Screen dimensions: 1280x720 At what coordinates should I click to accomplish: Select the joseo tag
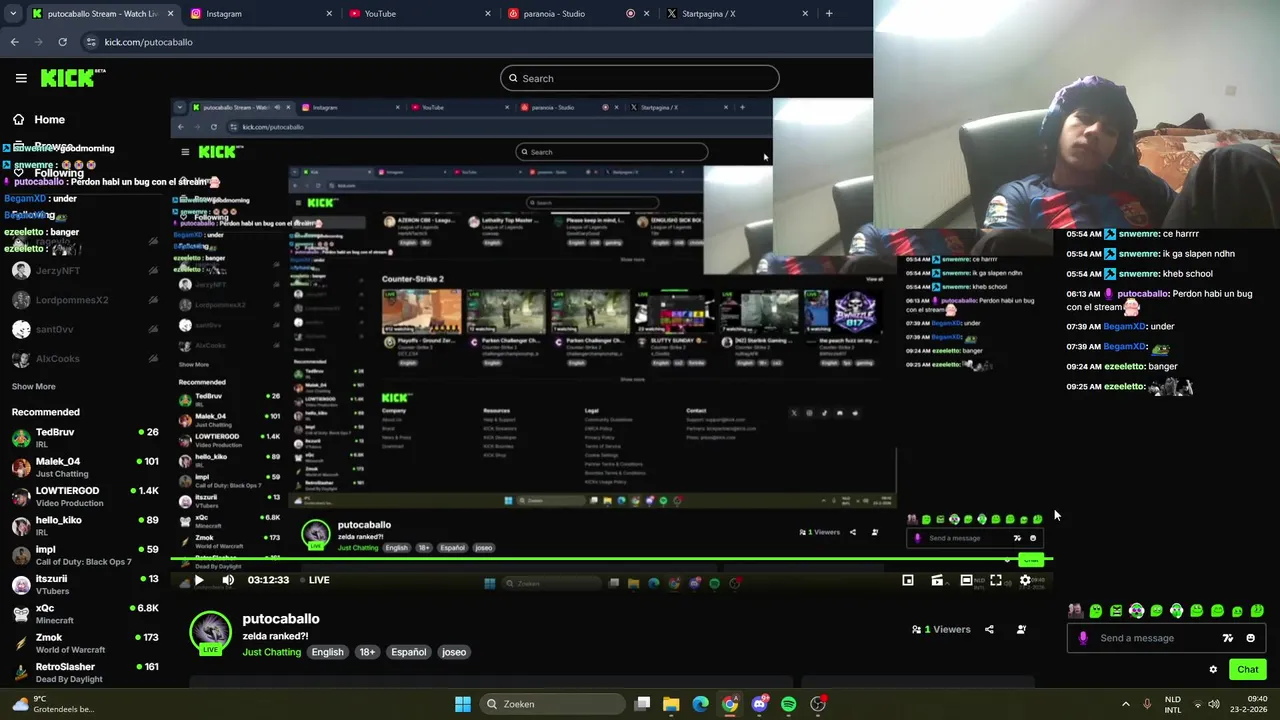[454, 652]
